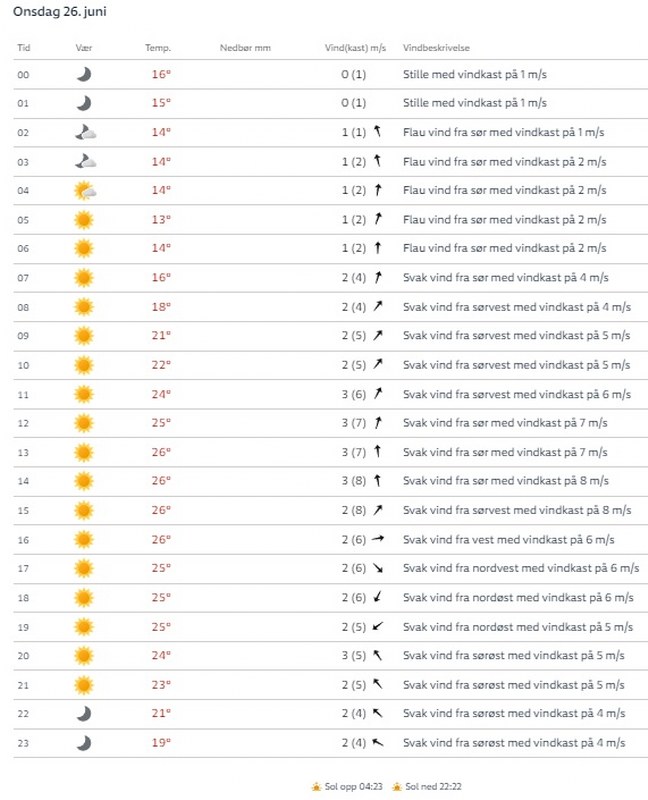
Task: Click the sunset icon beside 'Sol ned 22:22'
Action: [x=397, y=787]
